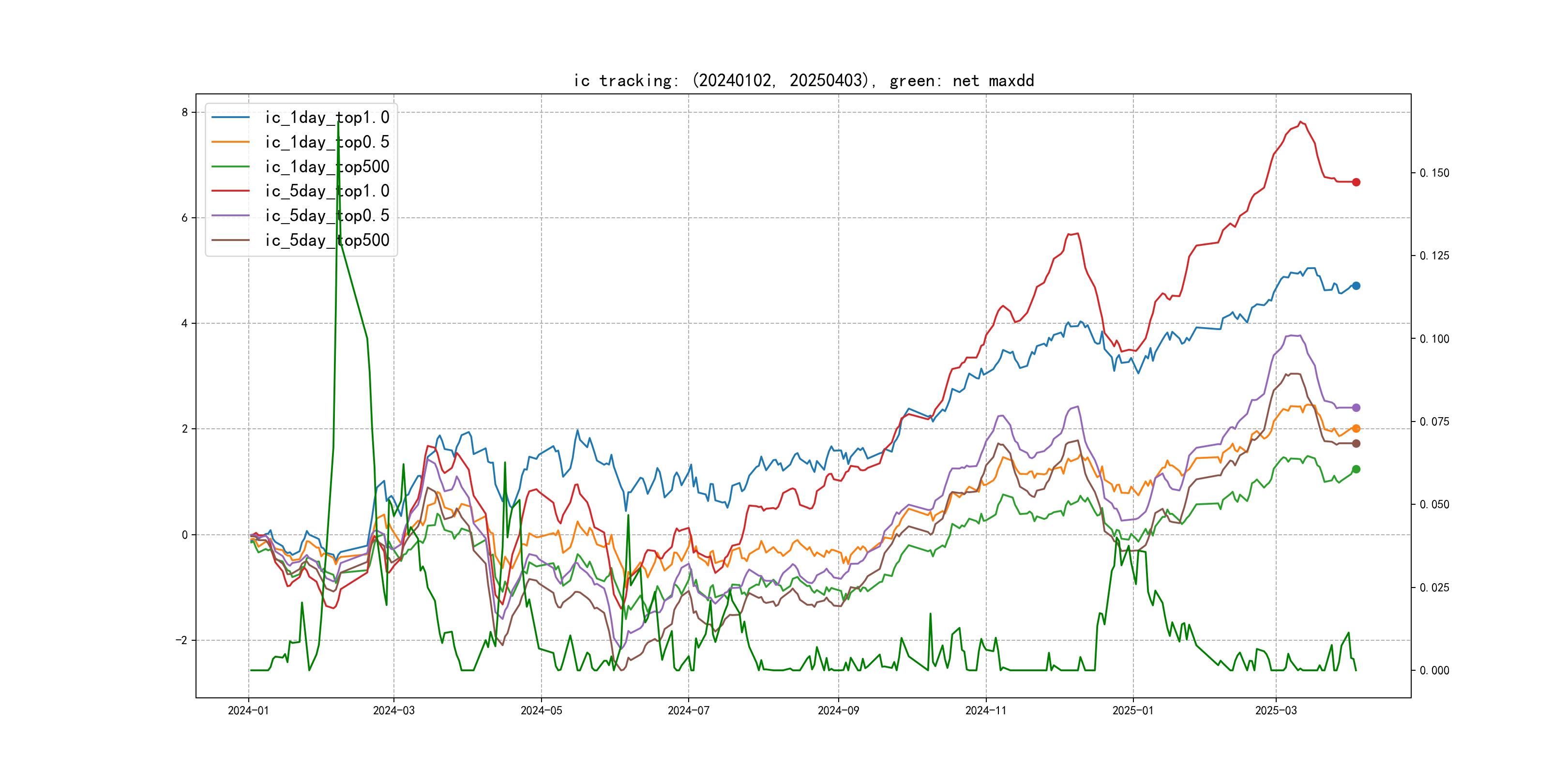This screenshot has width=1568, height=784.
Task: Click the red end-point marker dot
Action: coord(1356,182)
